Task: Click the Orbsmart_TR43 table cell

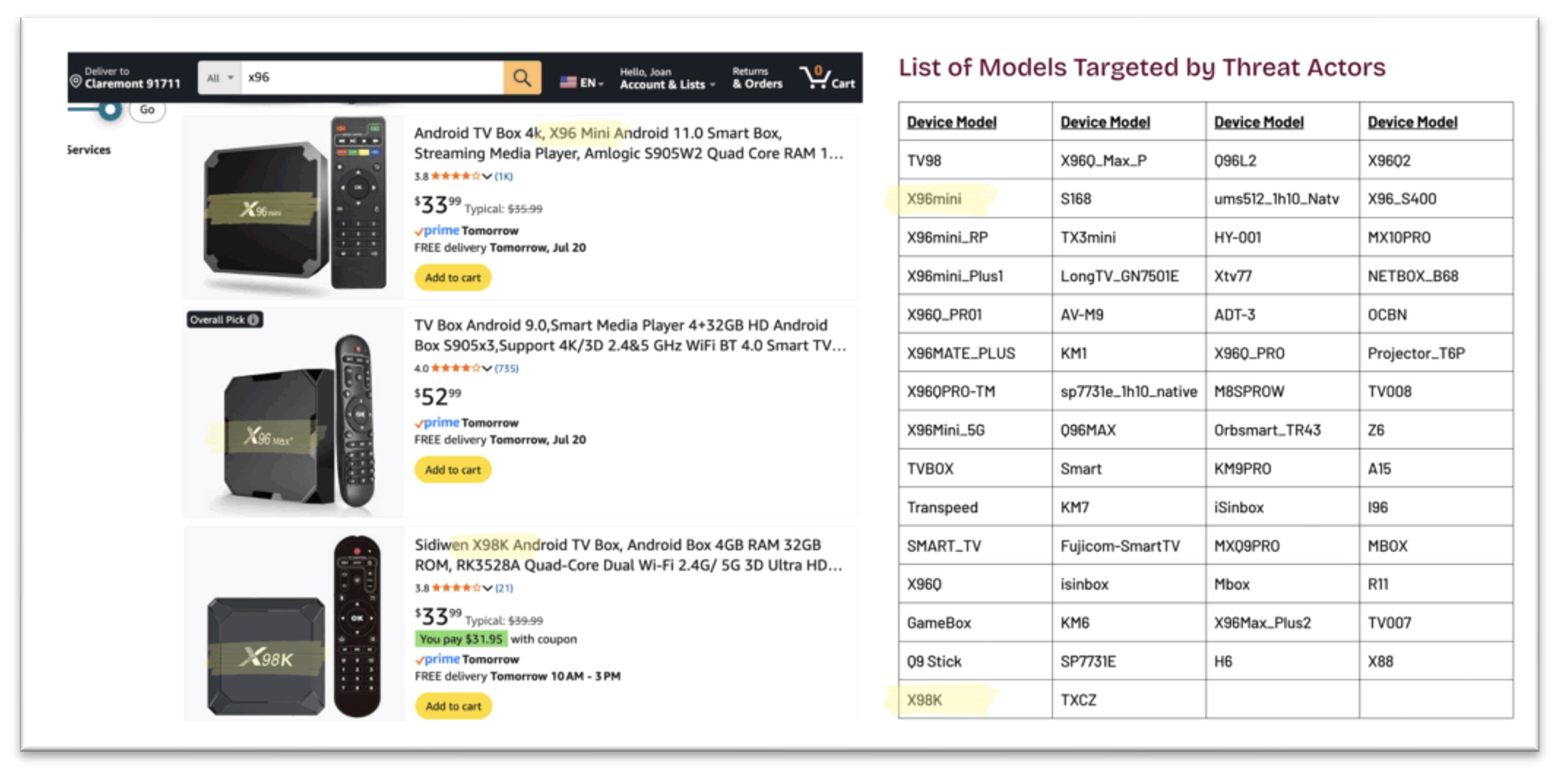Action: [1283, 430]
